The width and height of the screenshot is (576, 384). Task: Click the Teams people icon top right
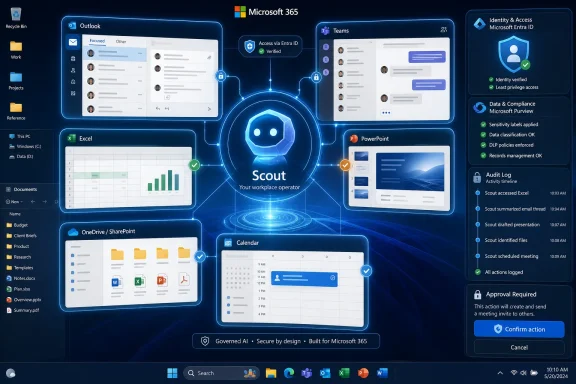[x=443, y=30]
